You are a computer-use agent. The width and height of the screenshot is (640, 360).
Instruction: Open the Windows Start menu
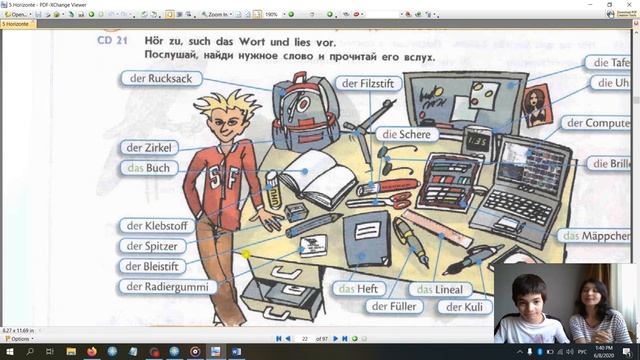click(10, 351)
